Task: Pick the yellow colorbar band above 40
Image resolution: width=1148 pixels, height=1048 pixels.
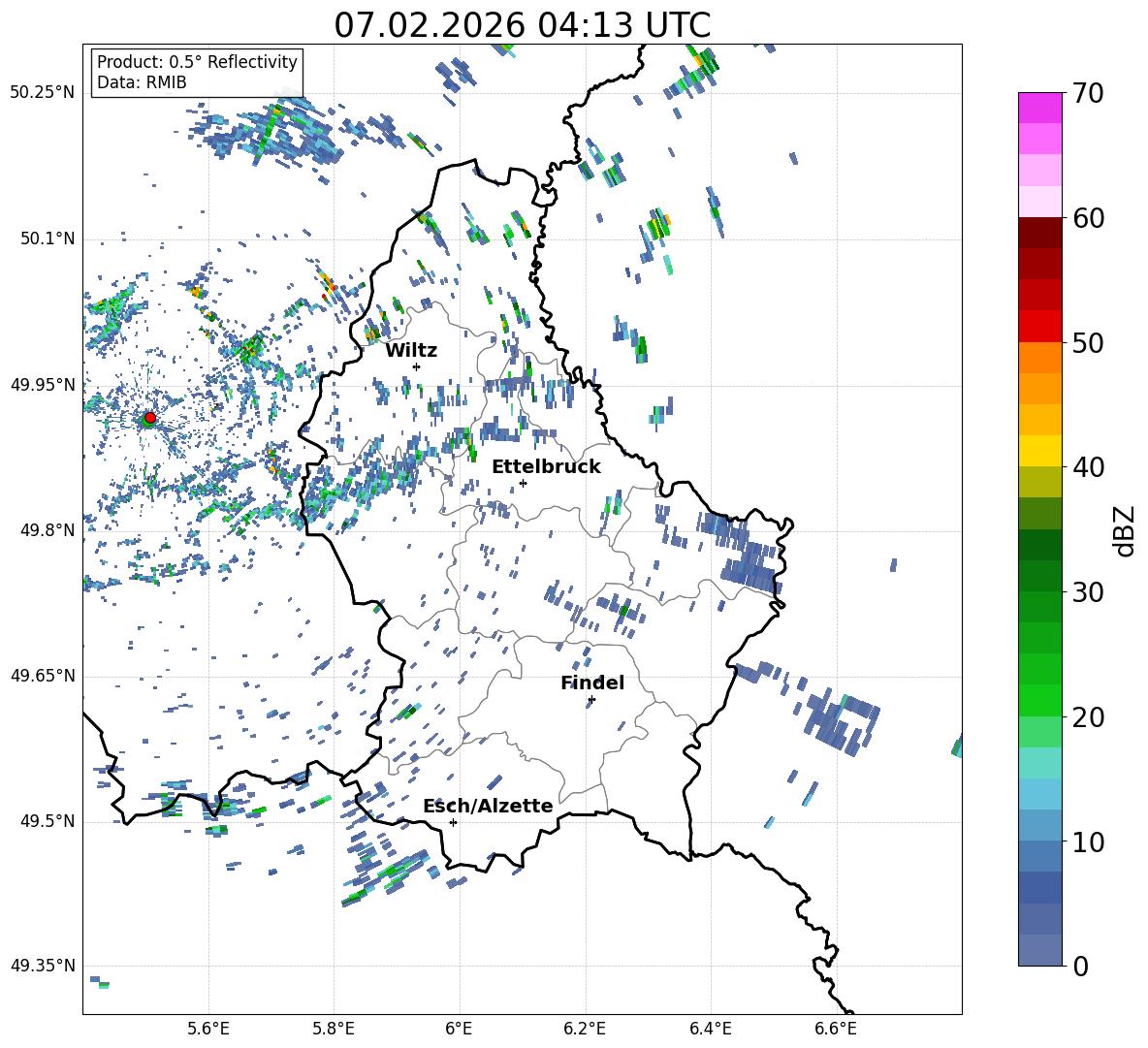Action: tap(1040, 451)
